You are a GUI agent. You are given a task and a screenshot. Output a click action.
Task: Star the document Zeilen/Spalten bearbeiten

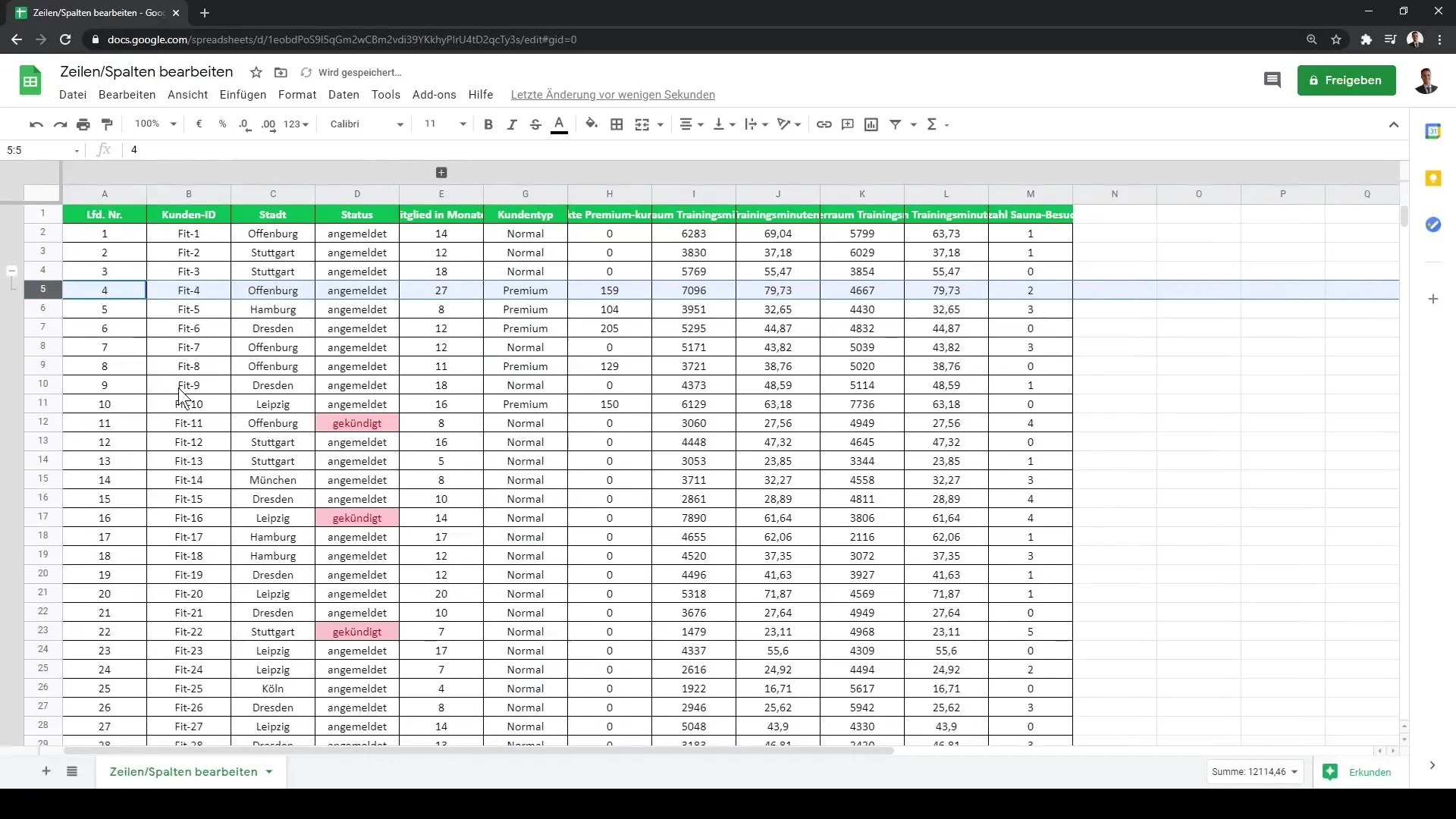click(256, 73)
